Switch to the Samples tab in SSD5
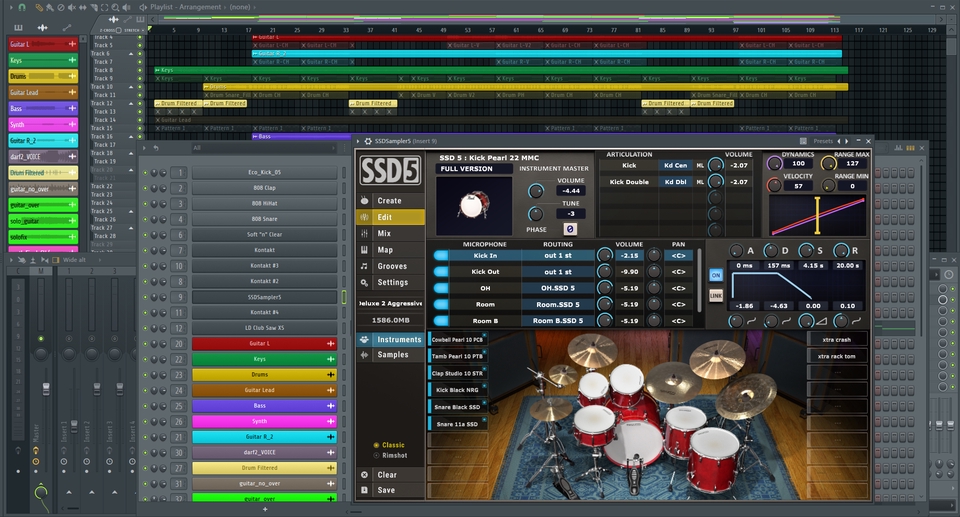Image resolution: width=960 pixels, height=517 pixels. [x=391, y=355]
